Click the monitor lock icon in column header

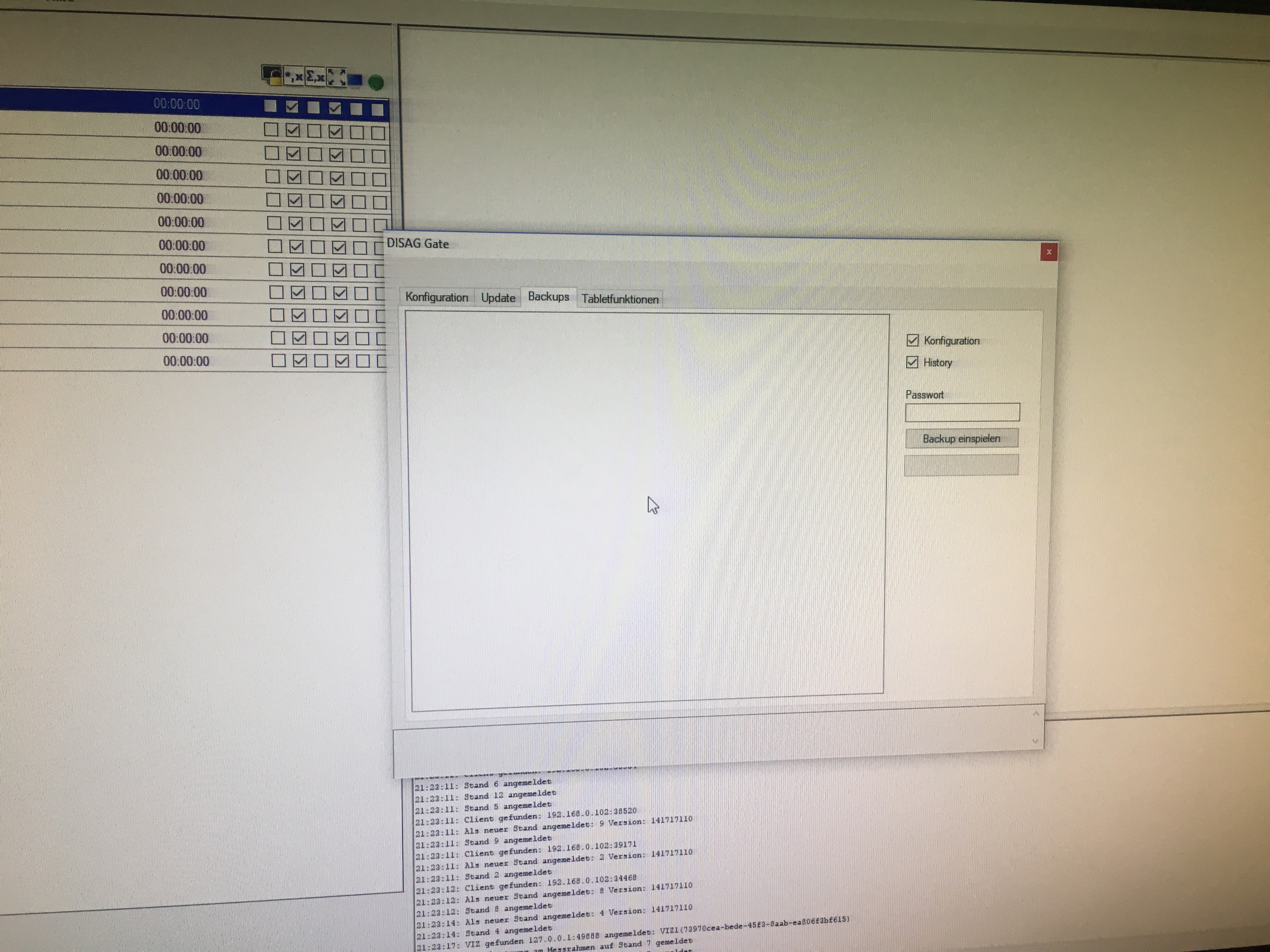pyautogui.click(x=272, y=75)
